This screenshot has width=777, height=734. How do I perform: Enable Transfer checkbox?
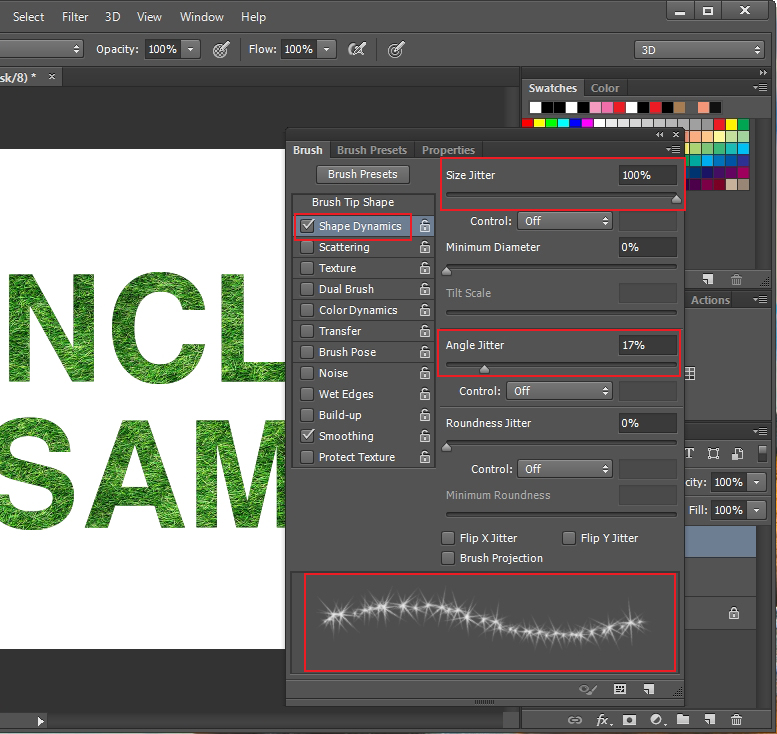tap(307, 331)
